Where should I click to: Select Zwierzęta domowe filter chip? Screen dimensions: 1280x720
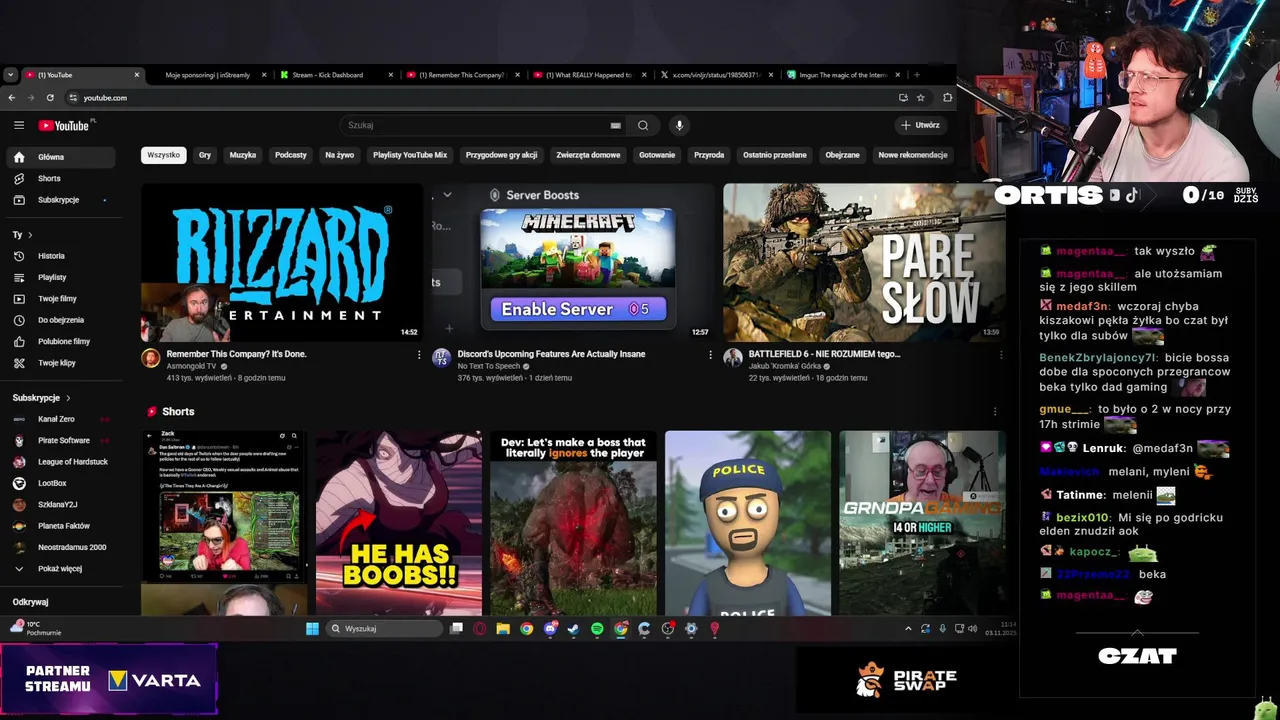pyautogui.click(x=588, y=155)
